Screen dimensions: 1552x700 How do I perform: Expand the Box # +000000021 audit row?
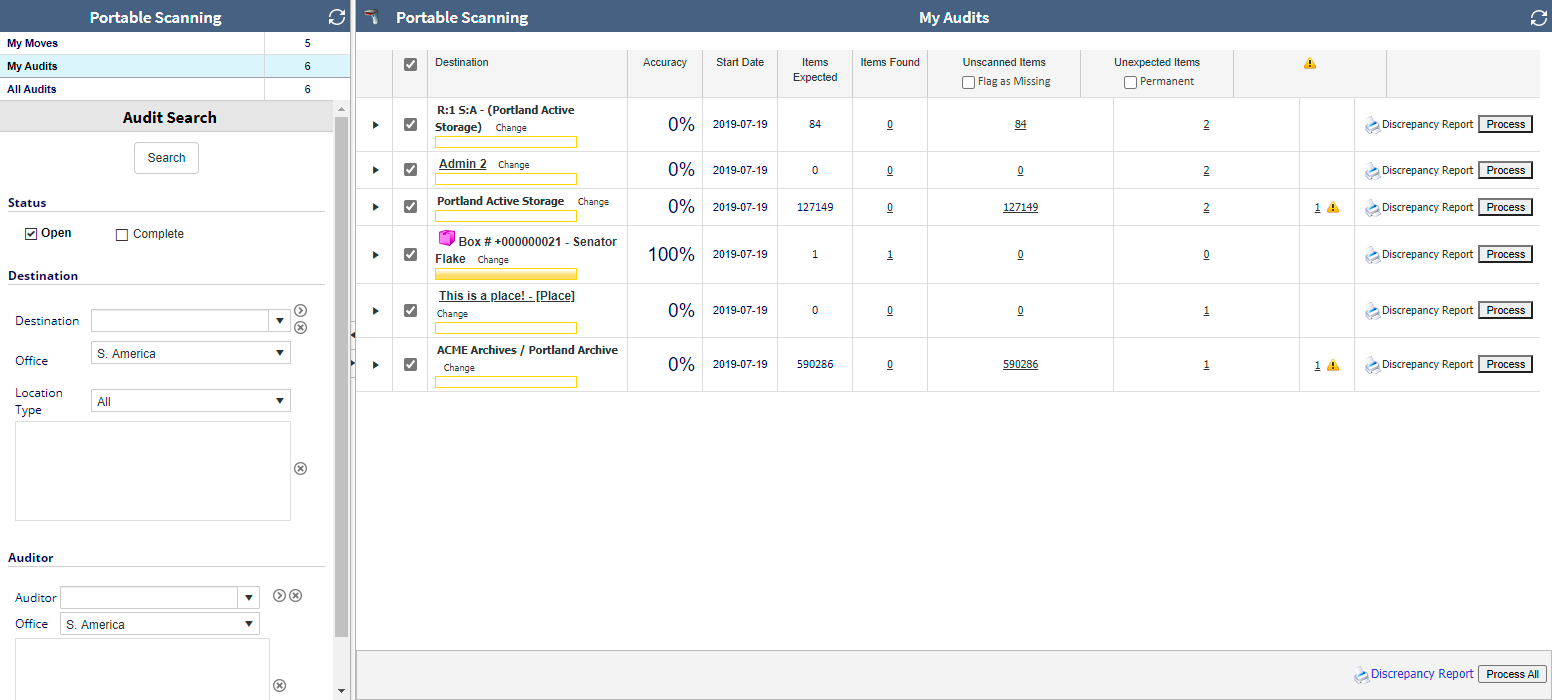(375, 255)
